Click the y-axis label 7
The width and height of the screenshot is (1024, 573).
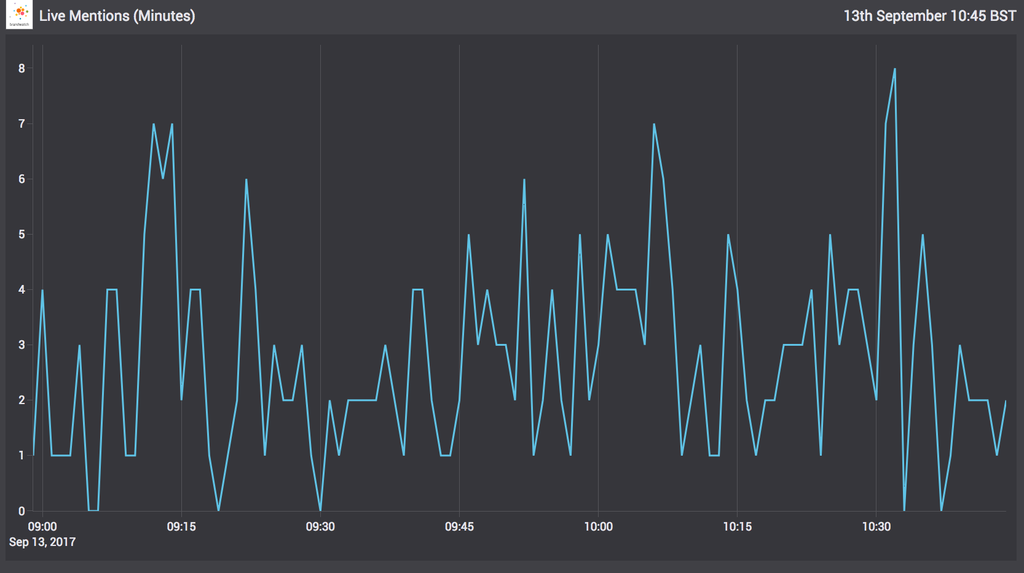coord(20,124)
